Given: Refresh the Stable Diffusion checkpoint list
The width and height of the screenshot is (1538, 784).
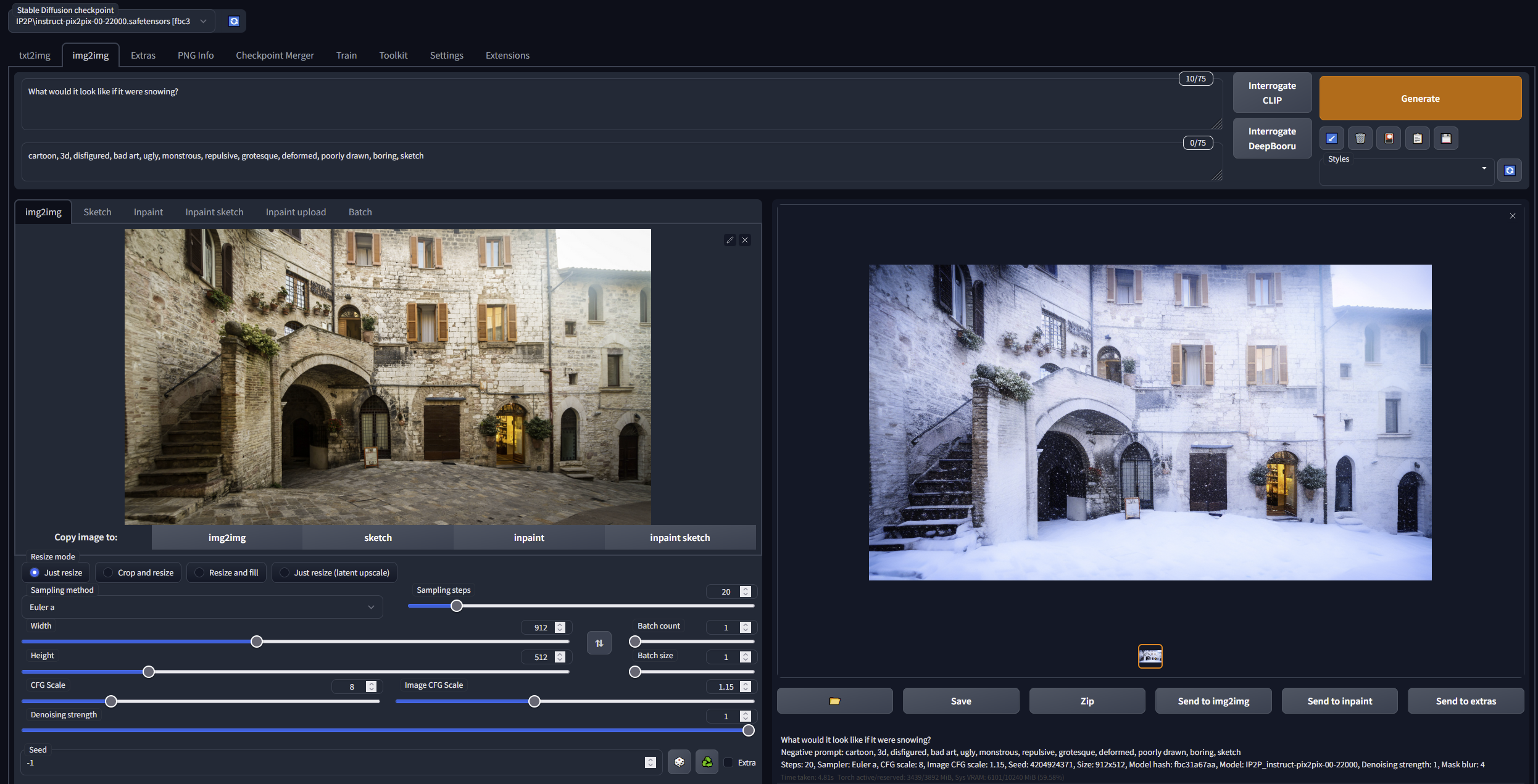Looking at the screenshot, I should [234, 21].
